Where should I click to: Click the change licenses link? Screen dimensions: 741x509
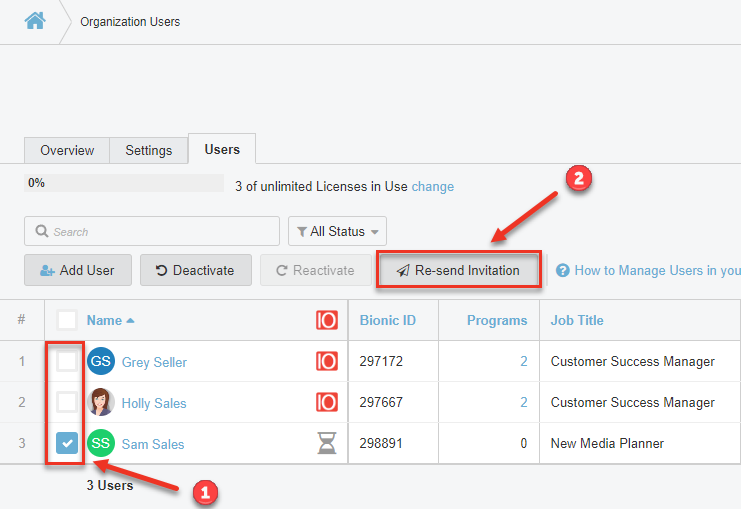point(432,186)
